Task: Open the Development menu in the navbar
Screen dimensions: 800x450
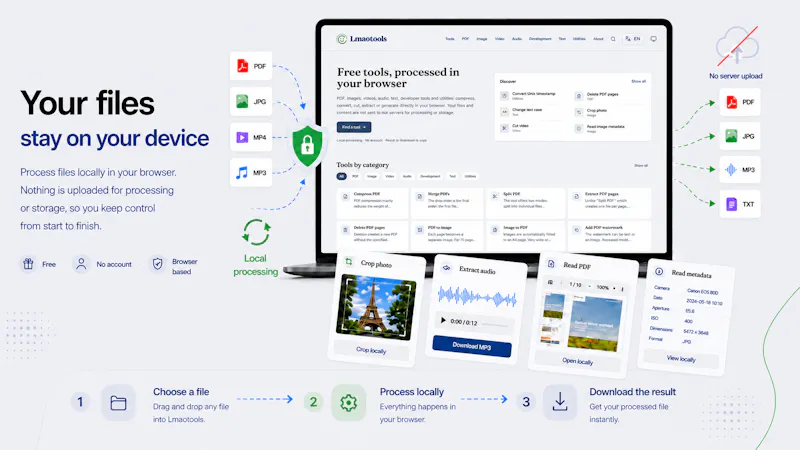Action: [x=540, y=39]
